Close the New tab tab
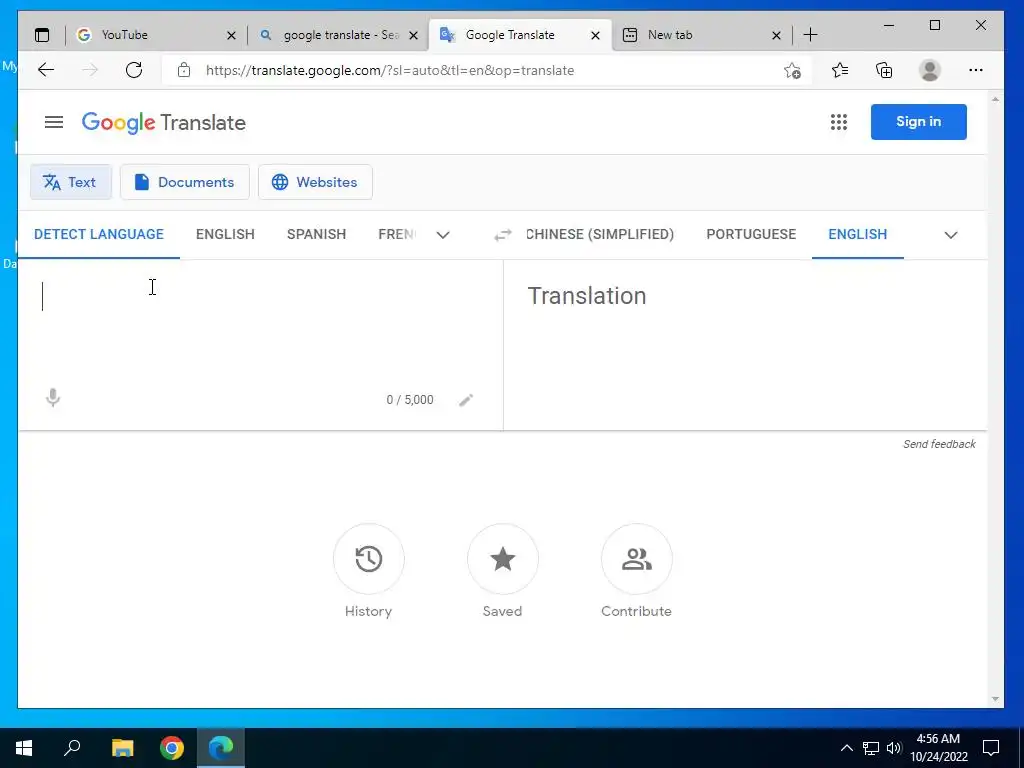This screenshot has height=768, width=1024. click(x=776, y=35)
